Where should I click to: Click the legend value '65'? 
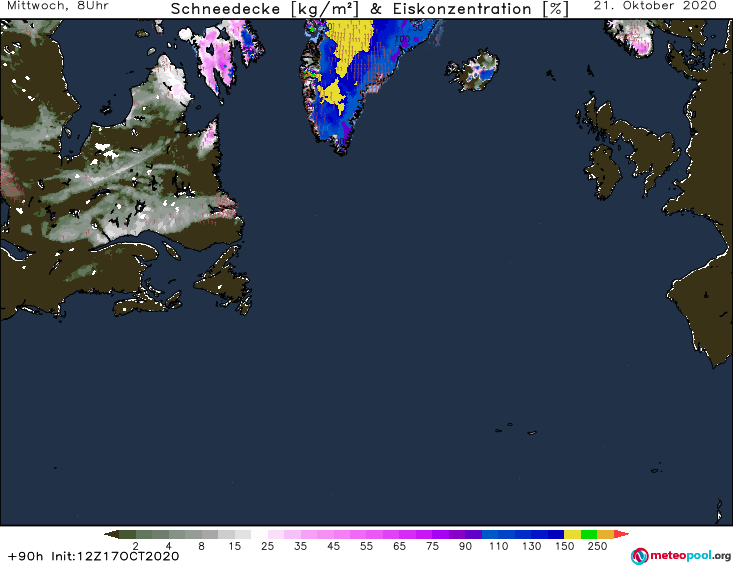399,546
